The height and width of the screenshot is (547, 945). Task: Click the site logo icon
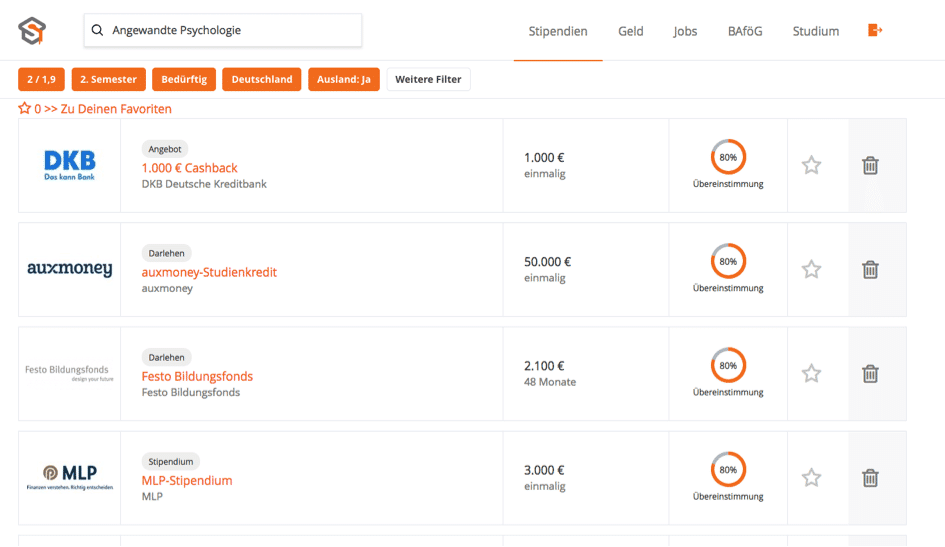click(x=32, y=31)
